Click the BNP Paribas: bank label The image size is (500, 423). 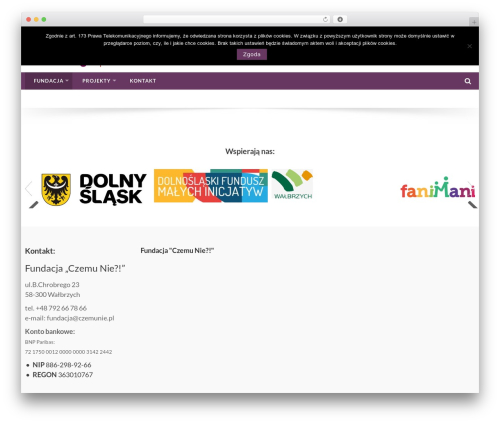click(40, 342)
